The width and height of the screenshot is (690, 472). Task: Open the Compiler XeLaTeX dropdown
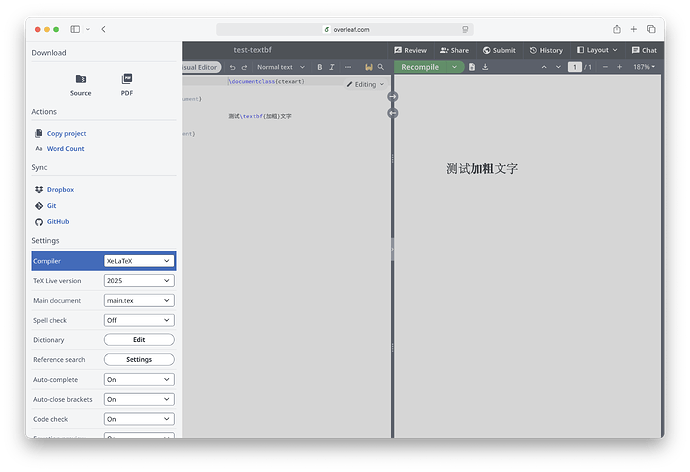[139, 261]
